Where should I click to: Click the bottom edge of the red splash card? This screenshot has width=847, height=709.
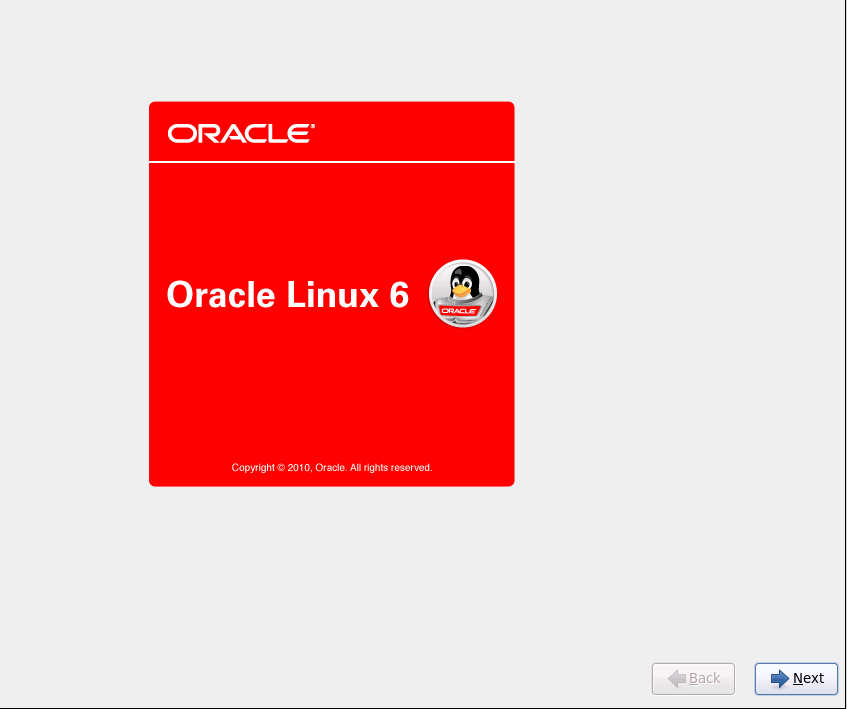coord(331,484)
